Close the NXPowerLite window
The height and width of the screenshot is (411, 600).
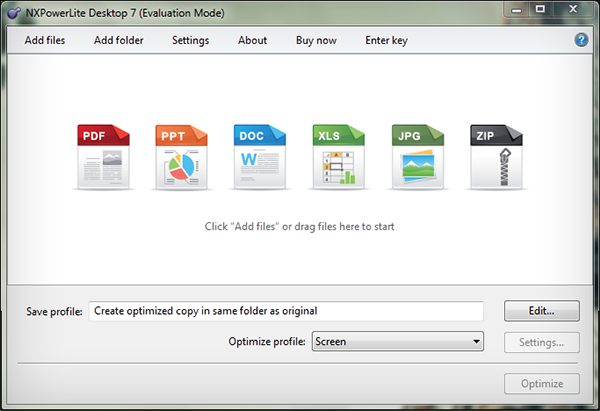573,9
